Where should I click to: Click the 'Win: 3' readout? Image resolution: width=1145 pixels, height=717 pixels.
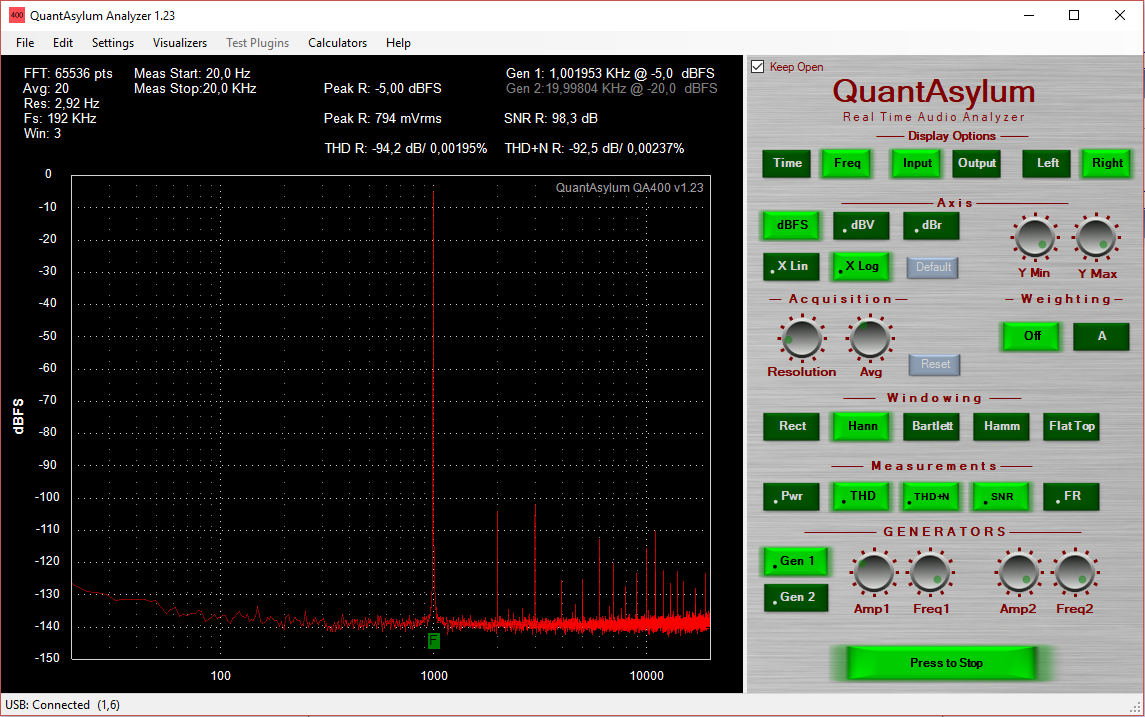[42, 134]
